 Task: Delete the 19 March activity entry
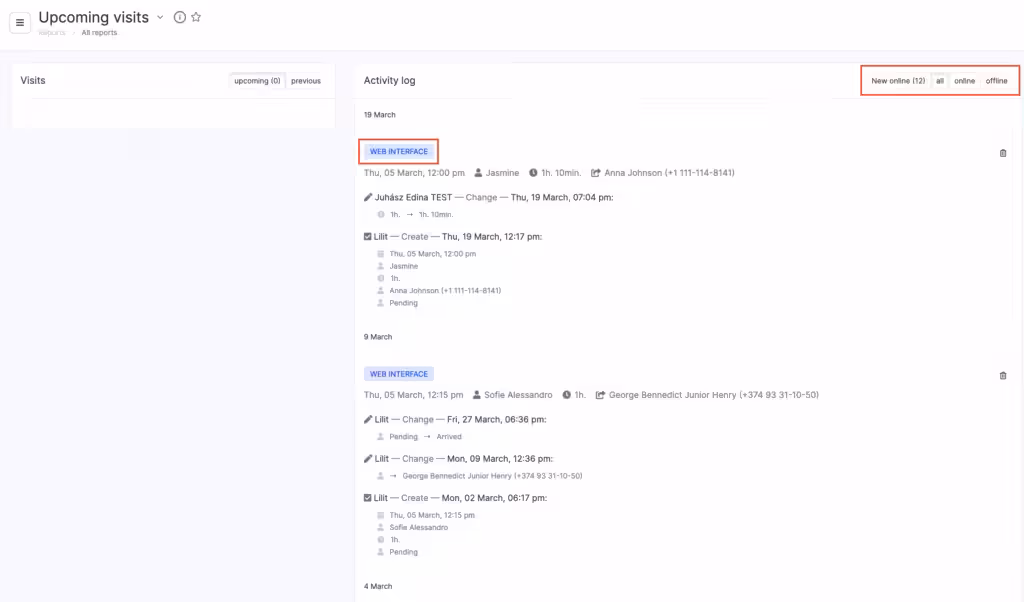[x=1003, y=153]
